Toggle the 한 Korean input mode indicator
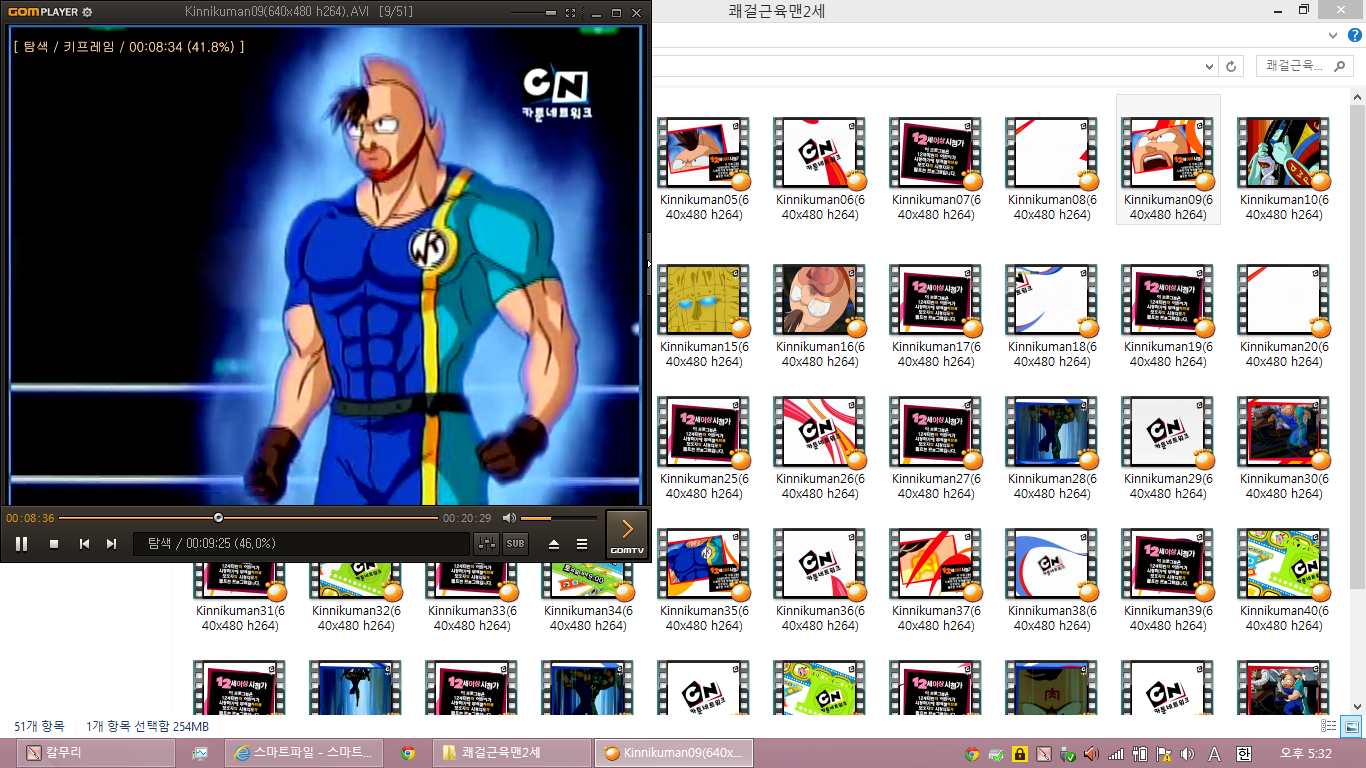 click(1244, 754)
